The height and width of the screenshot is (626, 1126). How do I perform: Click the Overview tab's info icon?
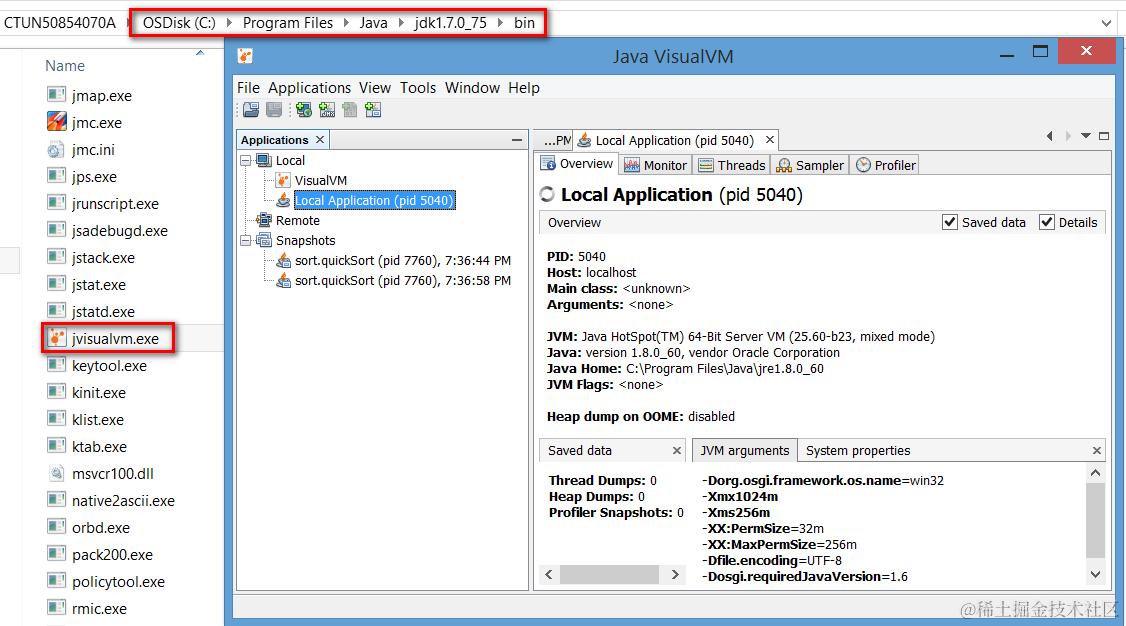pyautogui.click(x=549, y=164)
